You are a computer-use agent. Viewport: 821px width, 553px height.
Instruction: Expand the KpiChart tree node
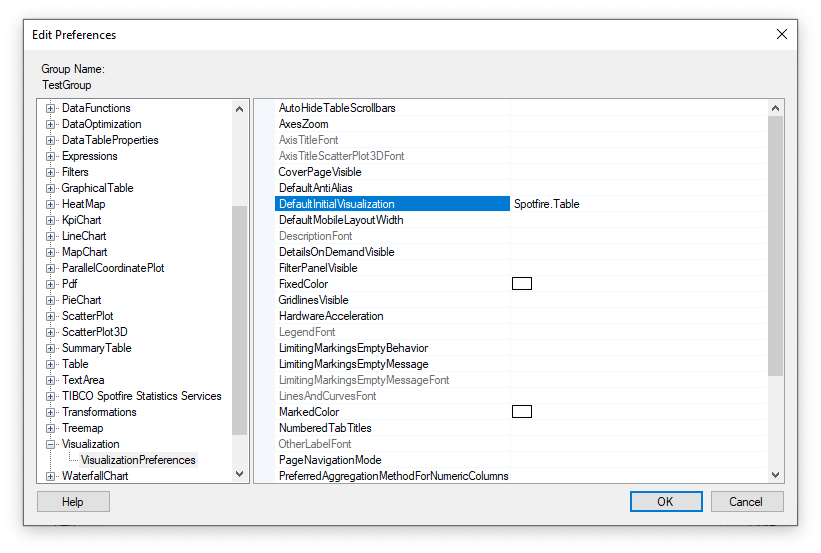pos(50,220)
